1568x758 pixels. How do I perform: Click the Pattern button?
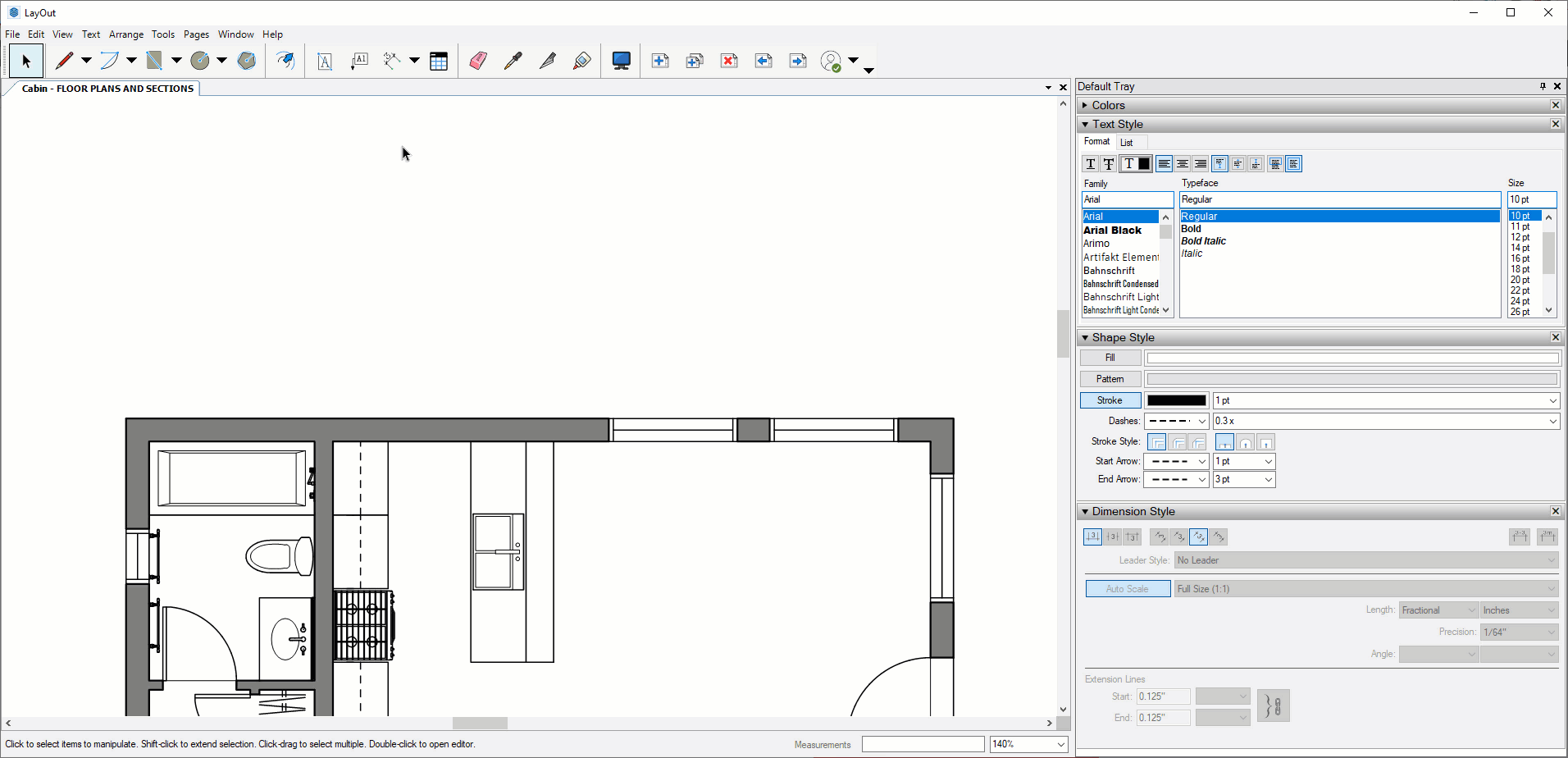pos(1110,379)
